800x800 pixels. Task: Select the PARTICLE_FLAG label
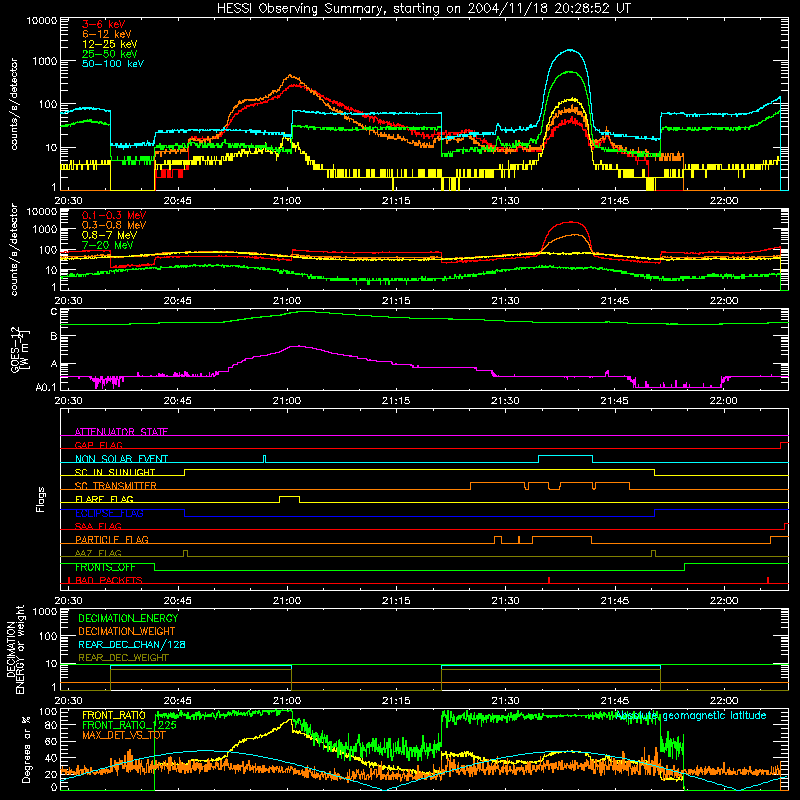point(112,539)
